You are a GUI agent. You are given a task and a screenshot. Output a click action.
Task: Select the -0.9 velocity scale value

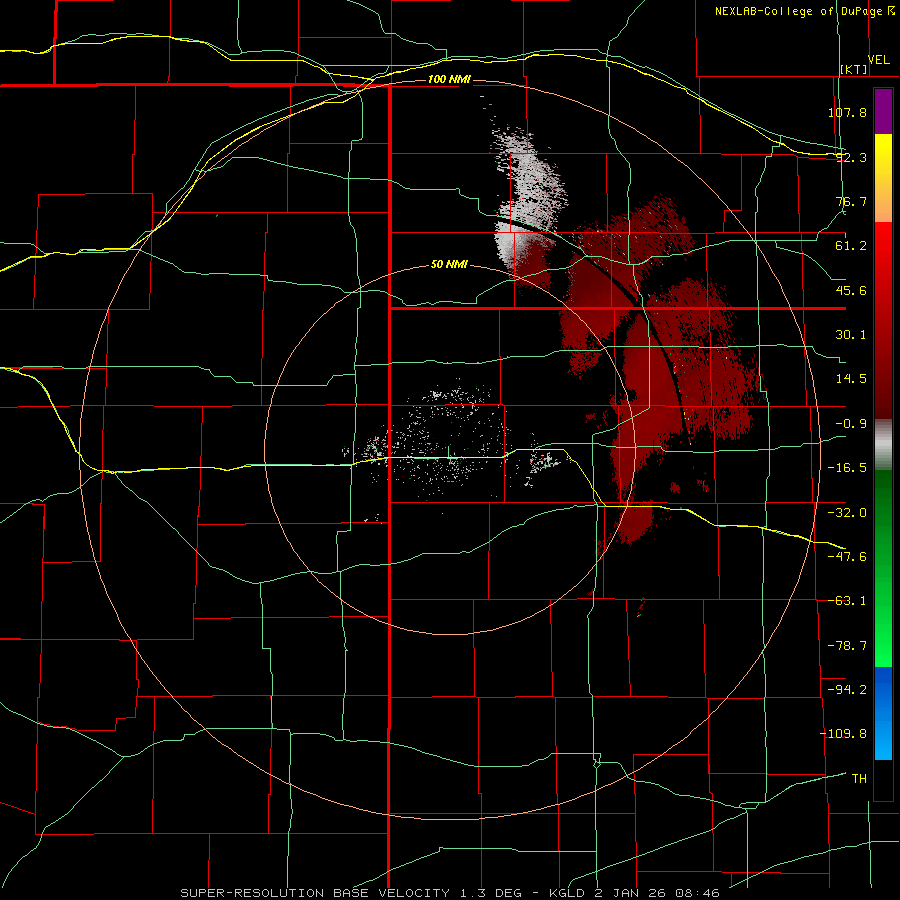851,424
